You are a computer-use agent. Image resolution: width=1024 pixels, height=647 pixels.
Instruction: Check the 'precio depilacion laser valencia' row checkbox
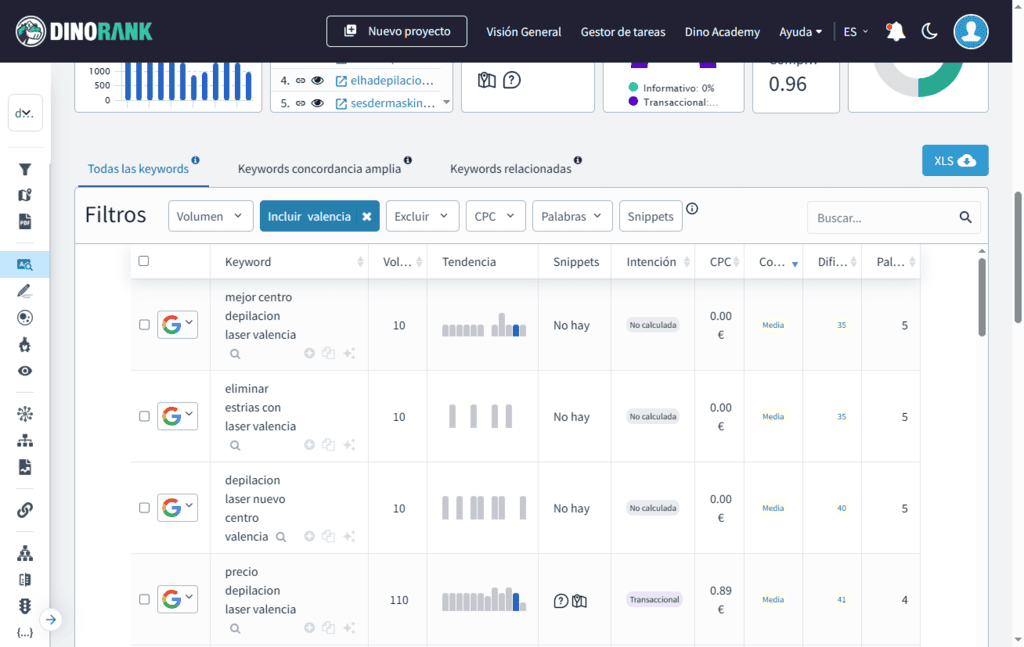click(x=144, y=600)
